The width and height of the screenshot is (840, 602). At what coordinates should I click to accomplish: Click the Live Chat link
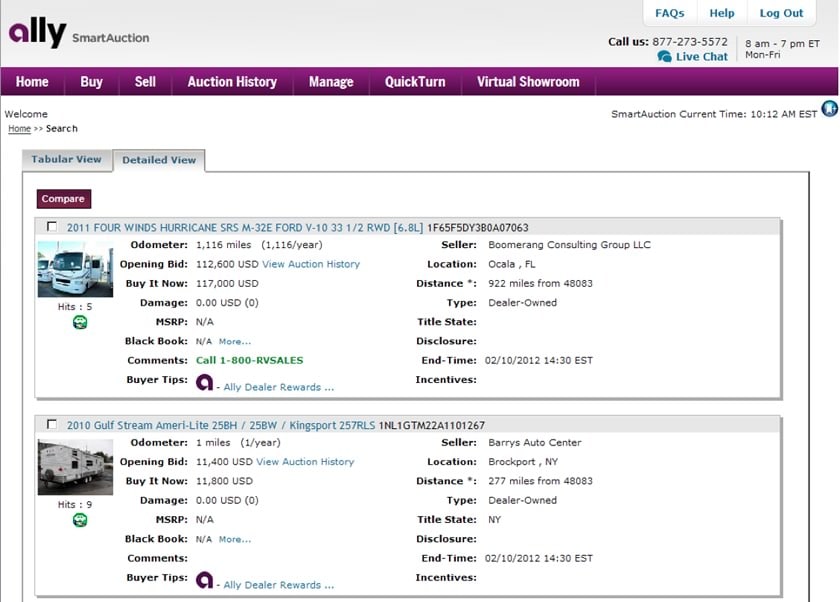point(702,57)
